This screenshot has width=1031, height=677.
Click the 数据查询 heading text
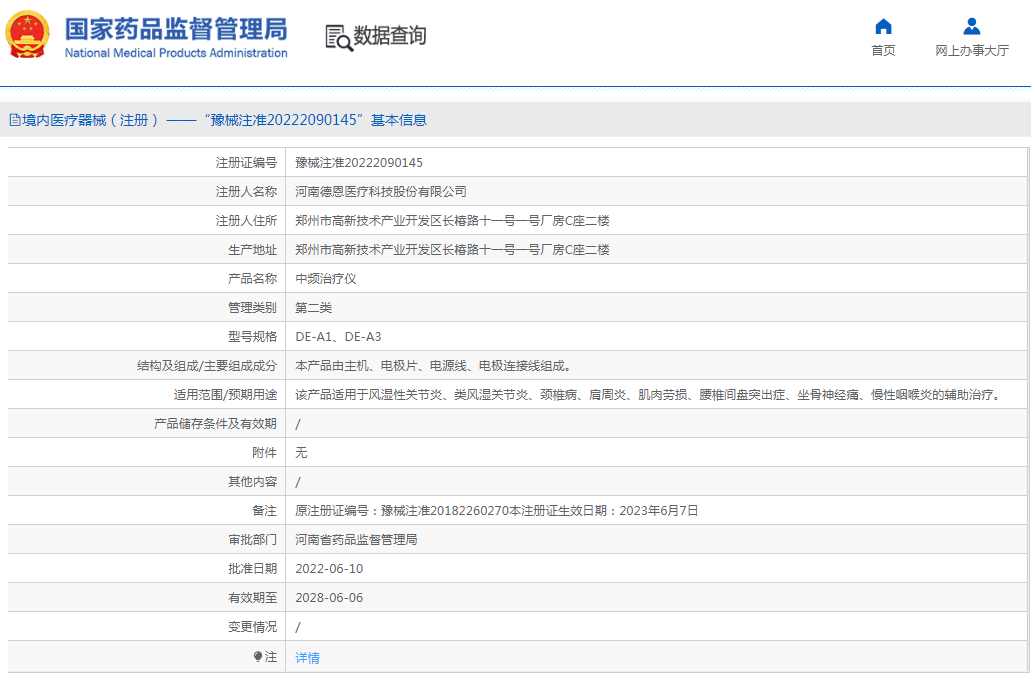[390, 35]
